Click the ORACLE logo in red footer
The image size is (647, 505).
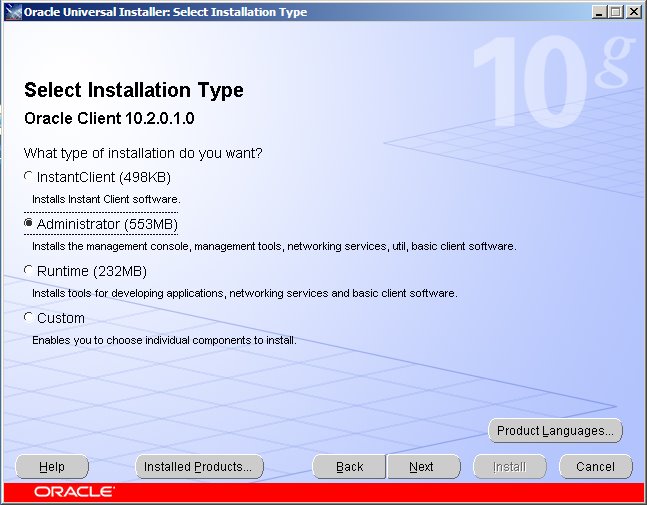74,492
